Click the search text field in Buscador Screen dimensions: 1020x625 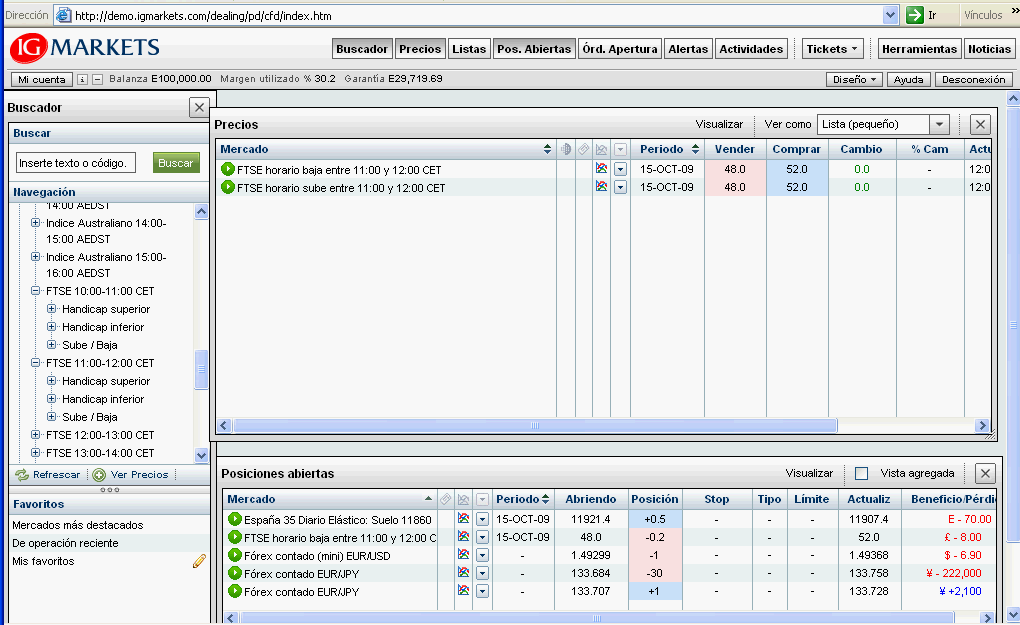(76, 163)
